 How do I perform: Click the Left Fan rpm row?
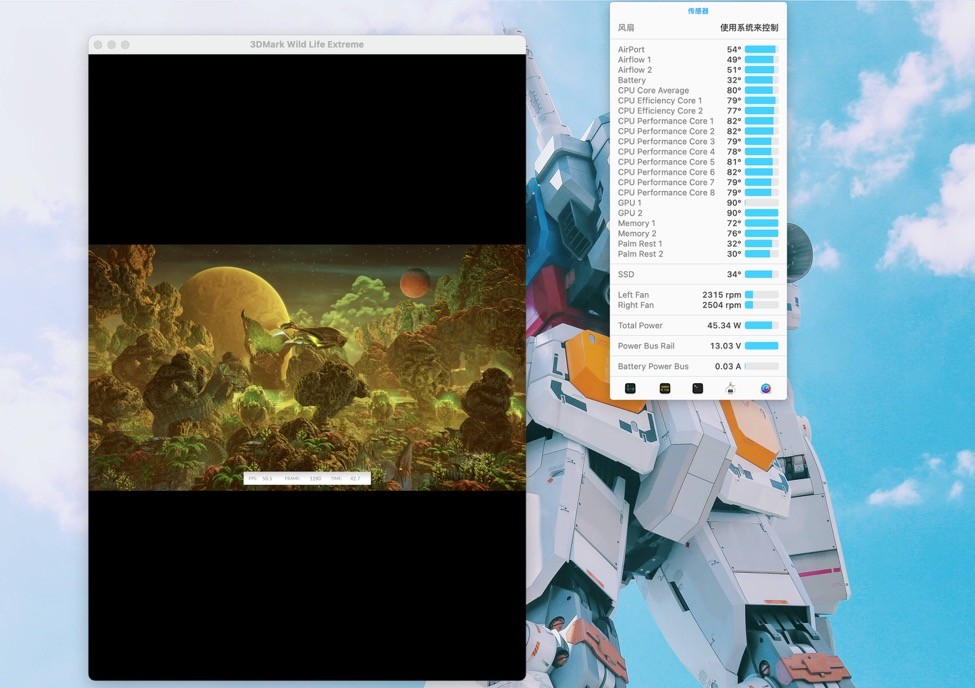[x=698, y=295]
